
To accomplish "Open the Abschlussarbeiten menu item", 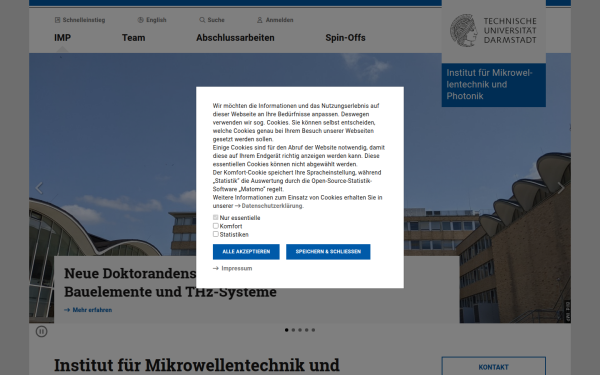I will [235, 38].
